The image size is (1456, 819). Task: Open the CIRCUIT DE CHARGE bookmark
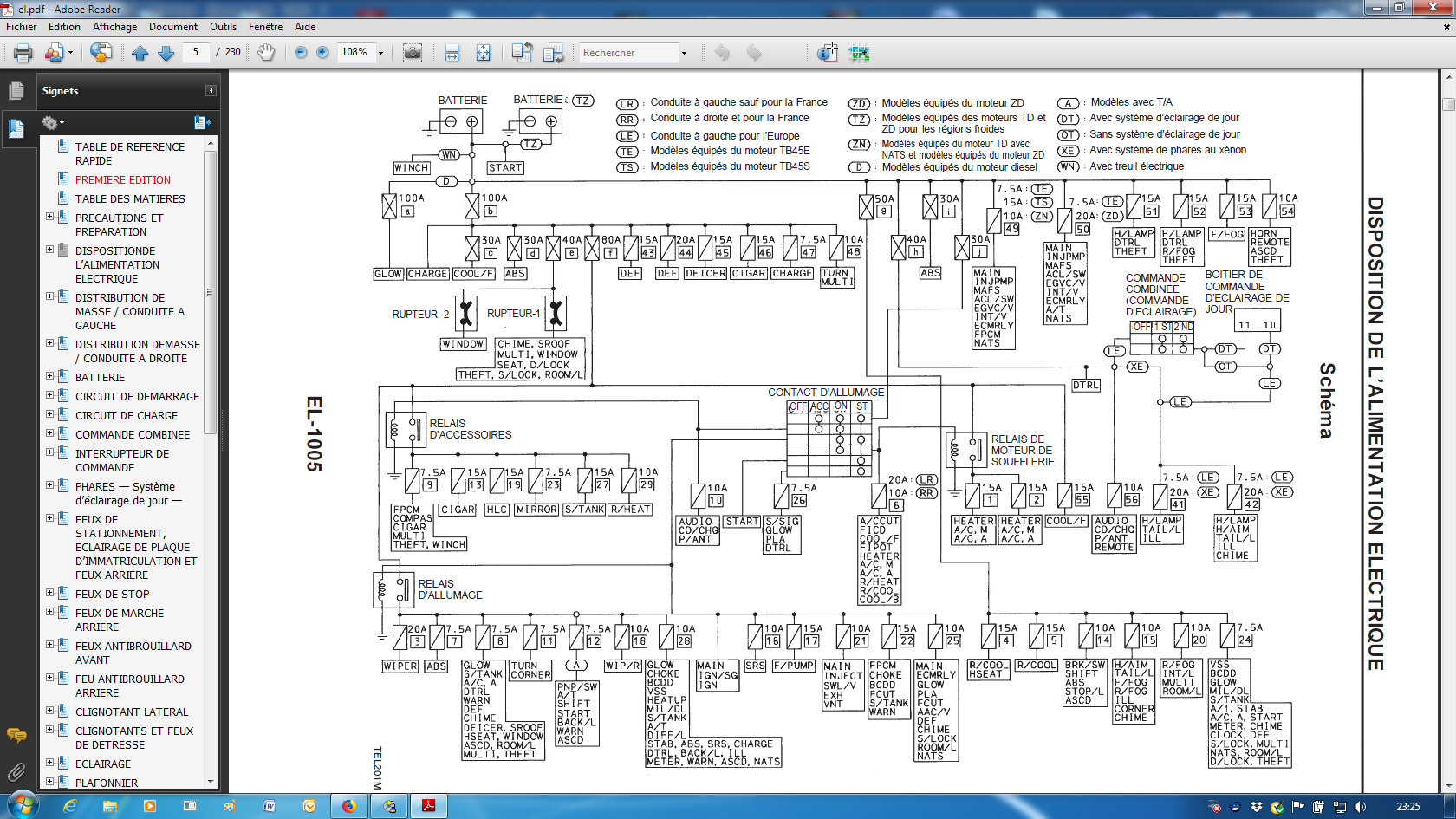[x=127, y=415]
